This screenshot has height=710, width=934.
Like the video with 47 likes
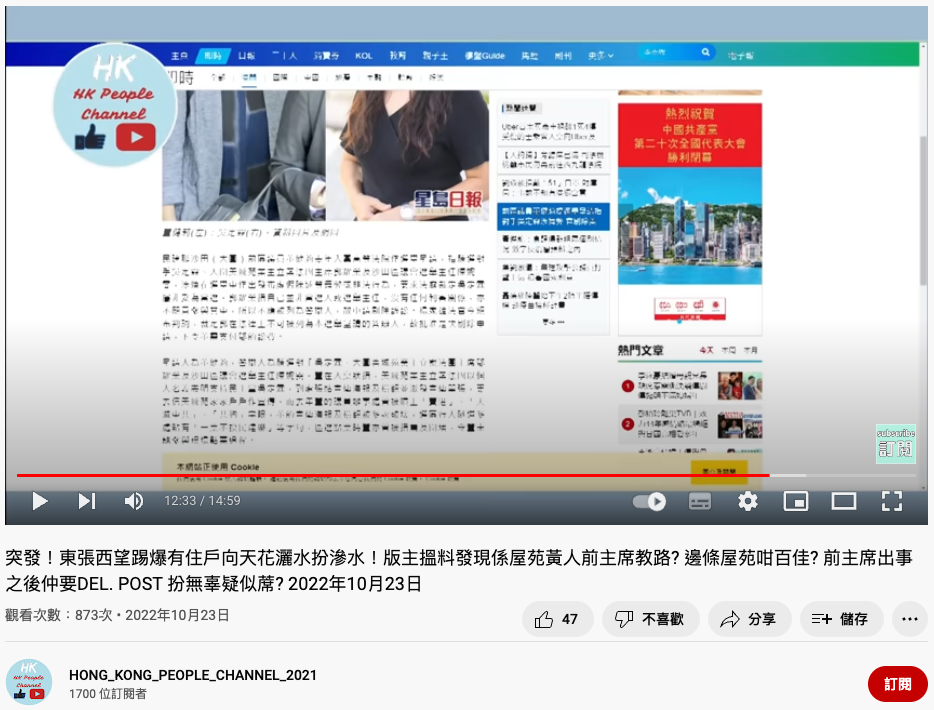pyautogui.click(x=557, y=619)
